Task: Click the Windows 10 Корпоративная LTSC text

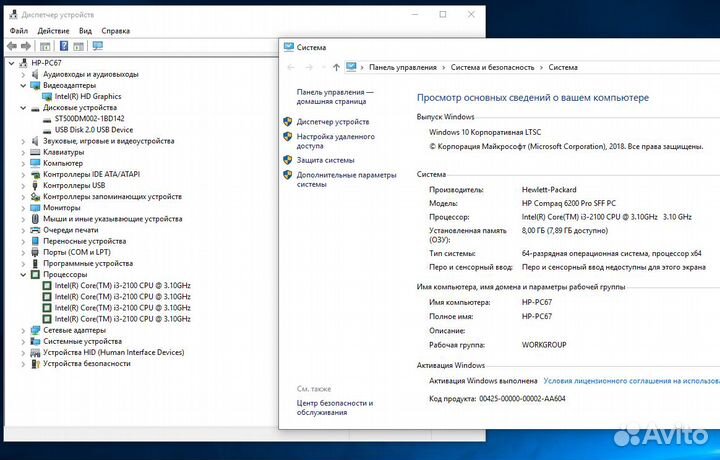Action: pos(485,132)
